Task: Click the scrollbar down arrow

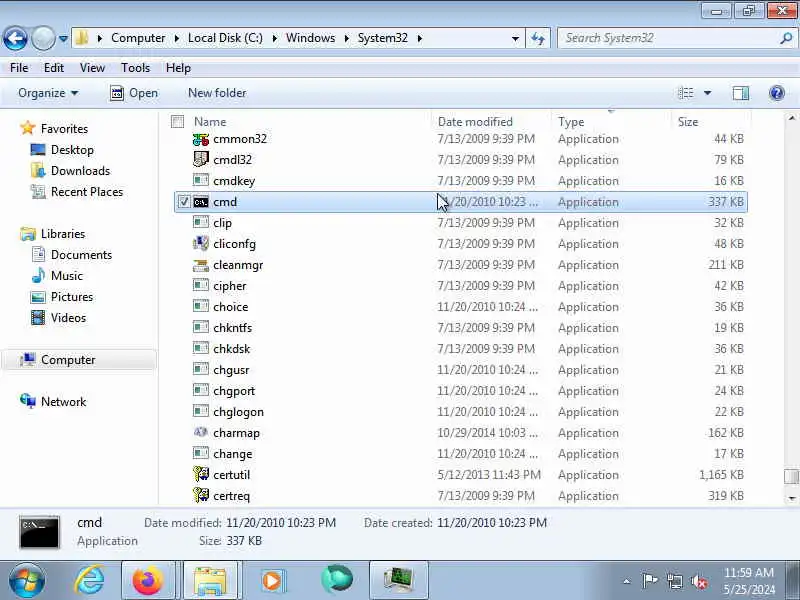Action: click(791, 498)
